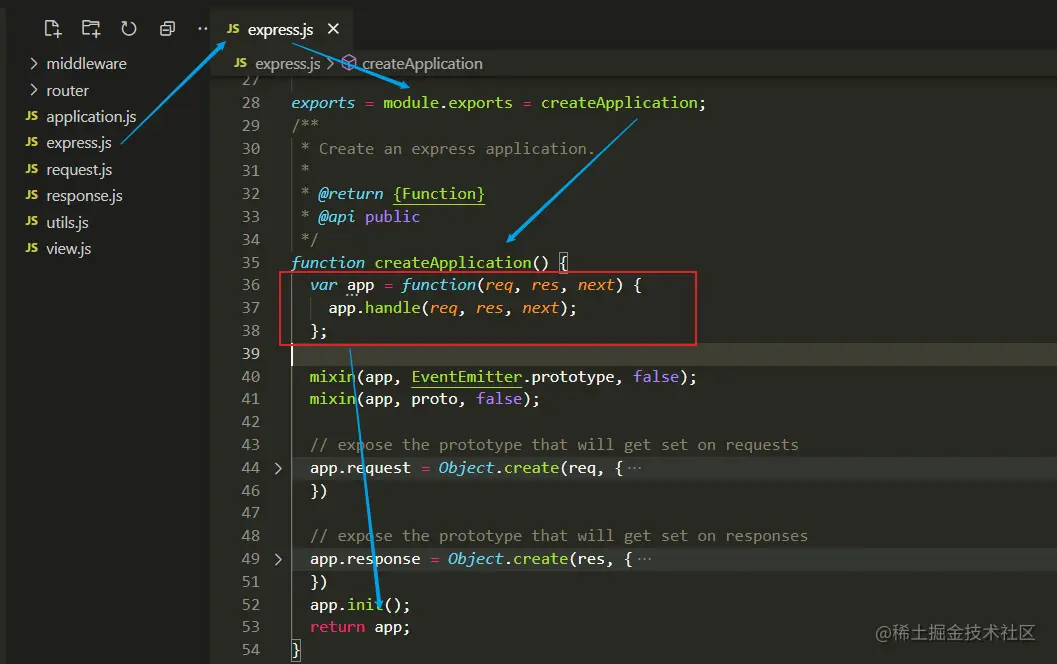1057x664 pixels.
Task: Click the folded ellipsis after Object.create(req, {
Action: [634, 468]
